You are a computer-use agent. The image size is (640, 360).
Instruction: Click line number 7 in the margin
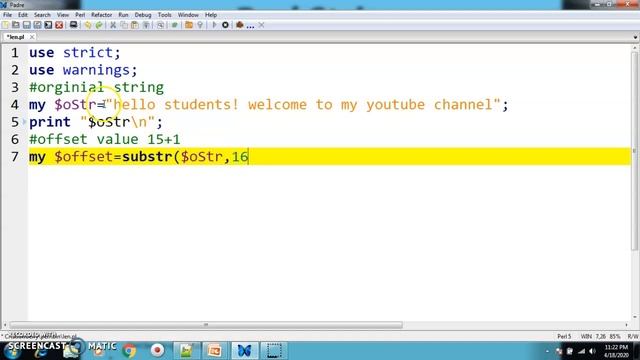point(15,157)
